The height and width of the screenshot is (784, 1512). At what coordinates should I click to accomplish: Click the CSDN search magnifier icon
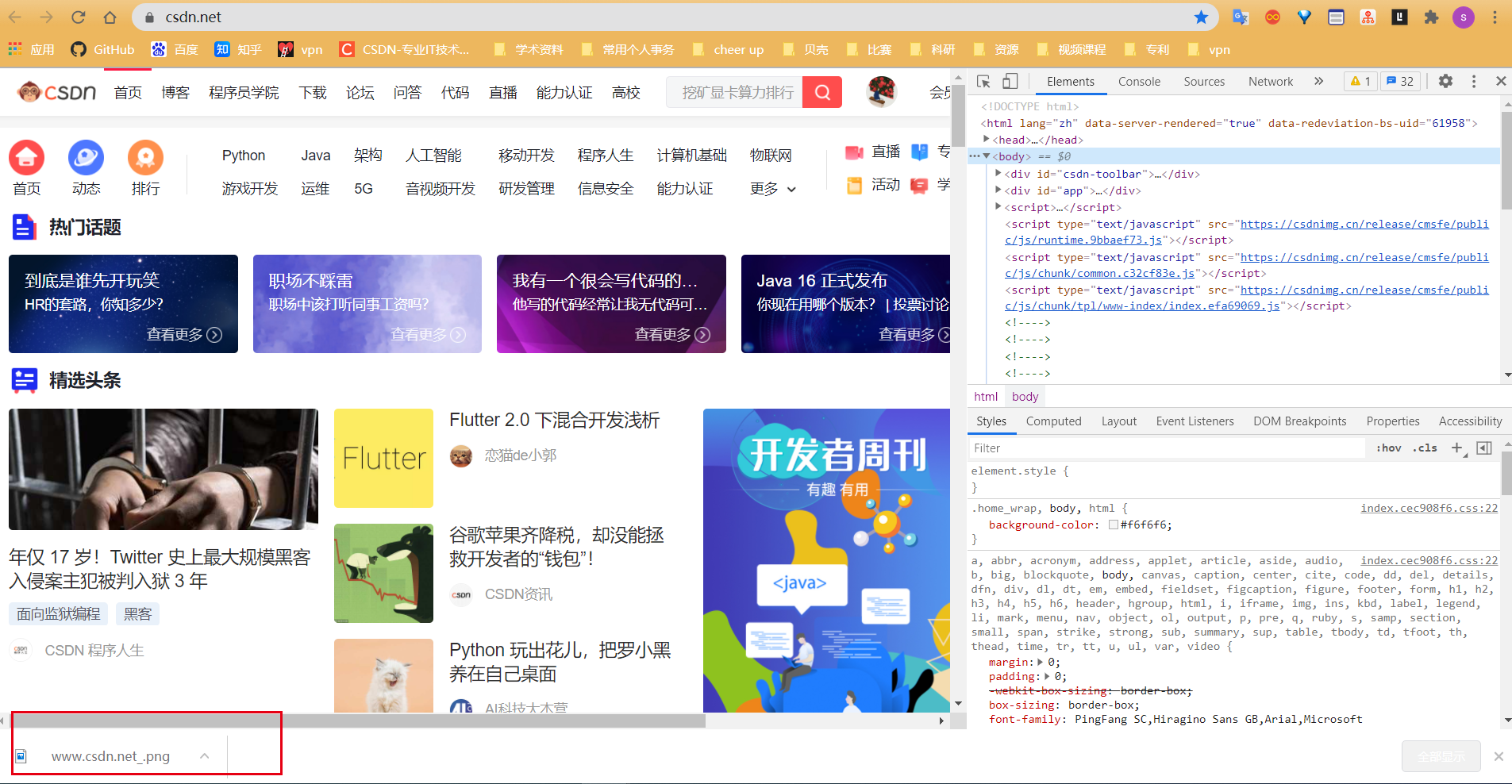point(821,92)
